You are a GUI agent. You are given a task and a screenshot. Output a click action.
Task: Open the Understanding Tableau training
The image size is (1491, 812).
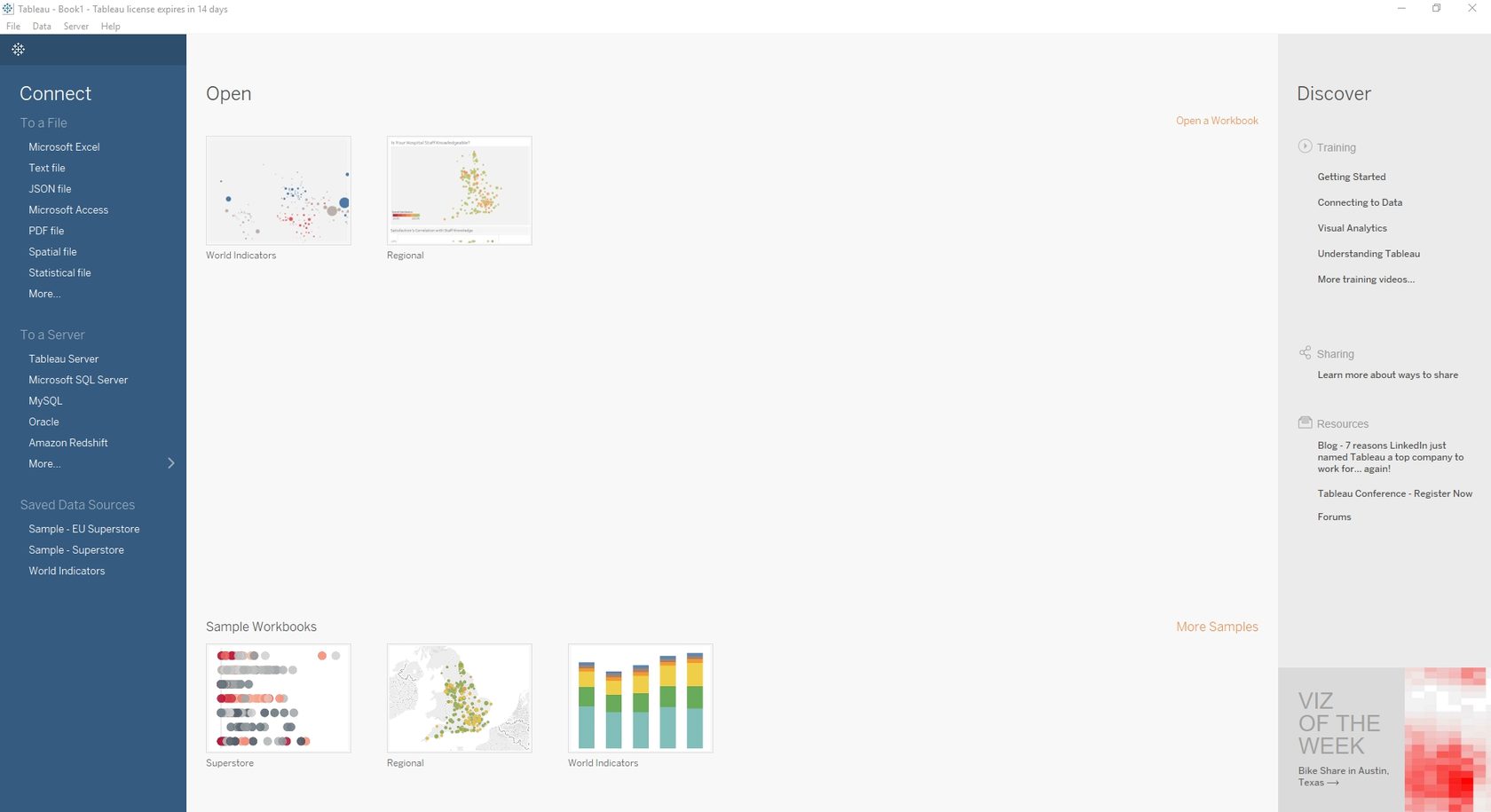coord(1369,255)
